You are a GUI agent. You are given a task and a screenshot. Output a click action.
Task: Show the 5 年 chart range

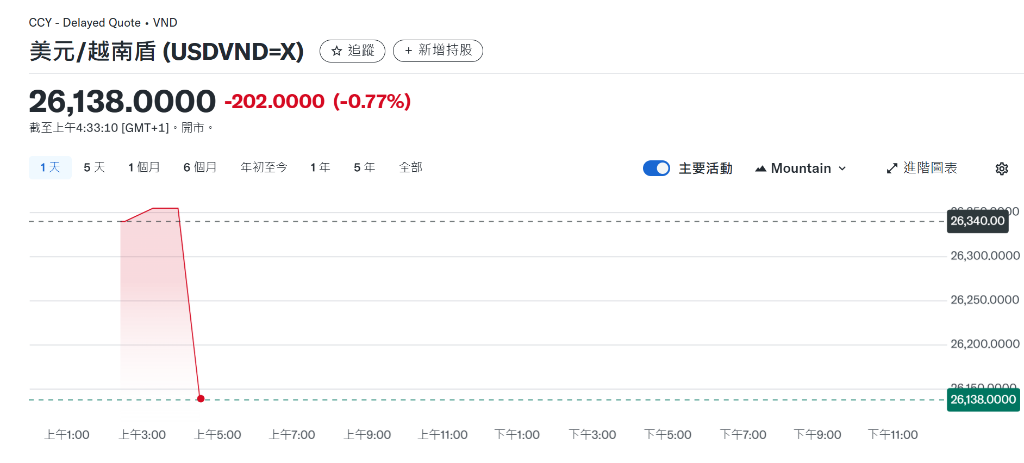coord(364,168)
